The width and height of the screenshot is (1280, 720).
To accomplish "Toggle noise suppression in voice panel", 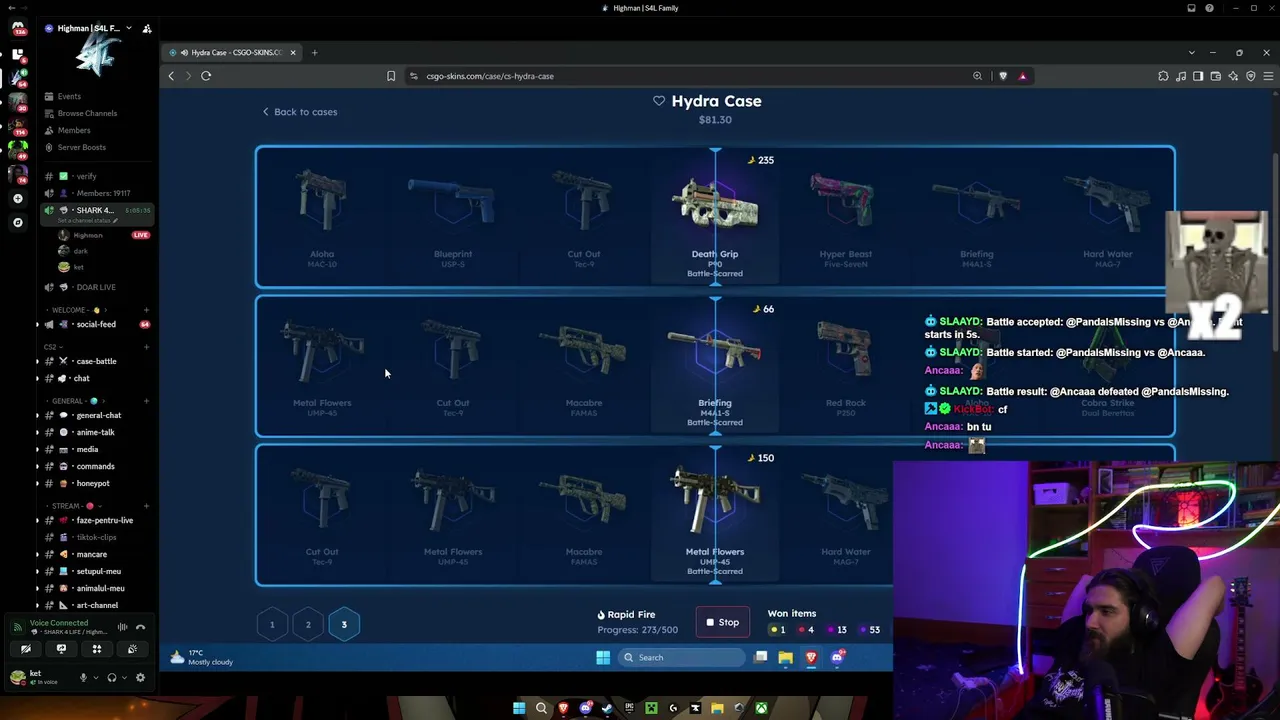I will click(x=122, y=627).
